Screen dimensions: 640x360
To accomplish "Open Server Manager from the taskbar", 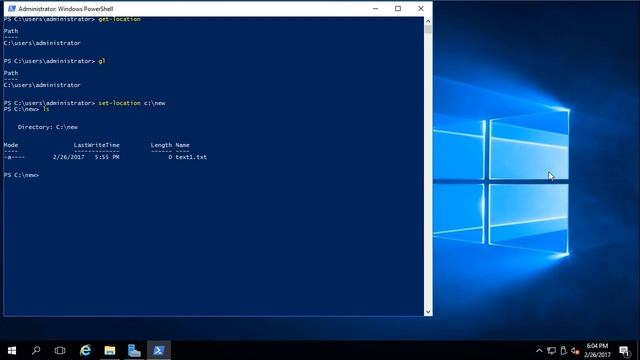I will pyautogui.click(x=134, y=350).
